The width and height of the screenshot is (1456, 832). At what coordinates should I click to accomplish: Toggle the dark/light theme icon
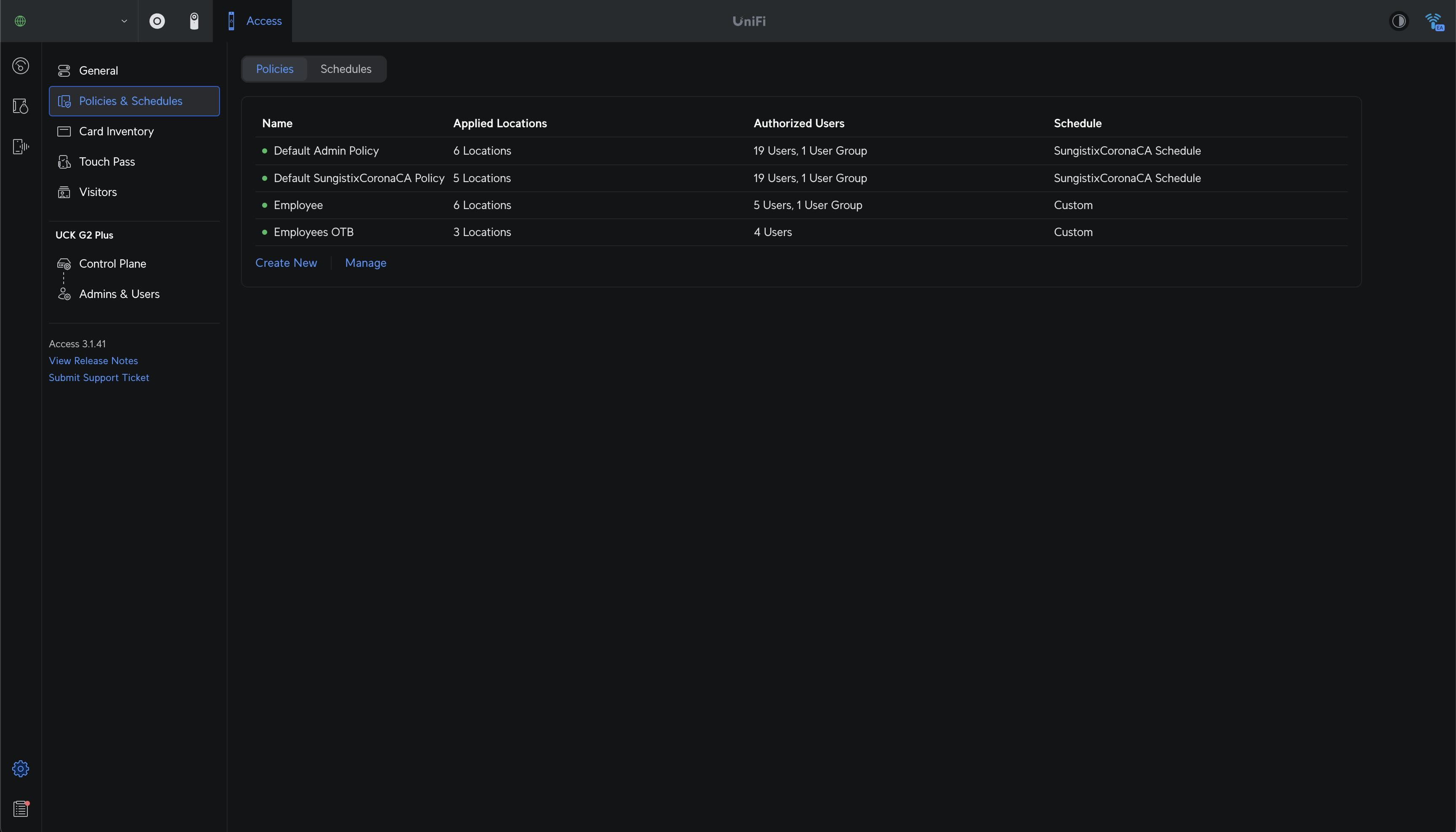pos(1399,21)
